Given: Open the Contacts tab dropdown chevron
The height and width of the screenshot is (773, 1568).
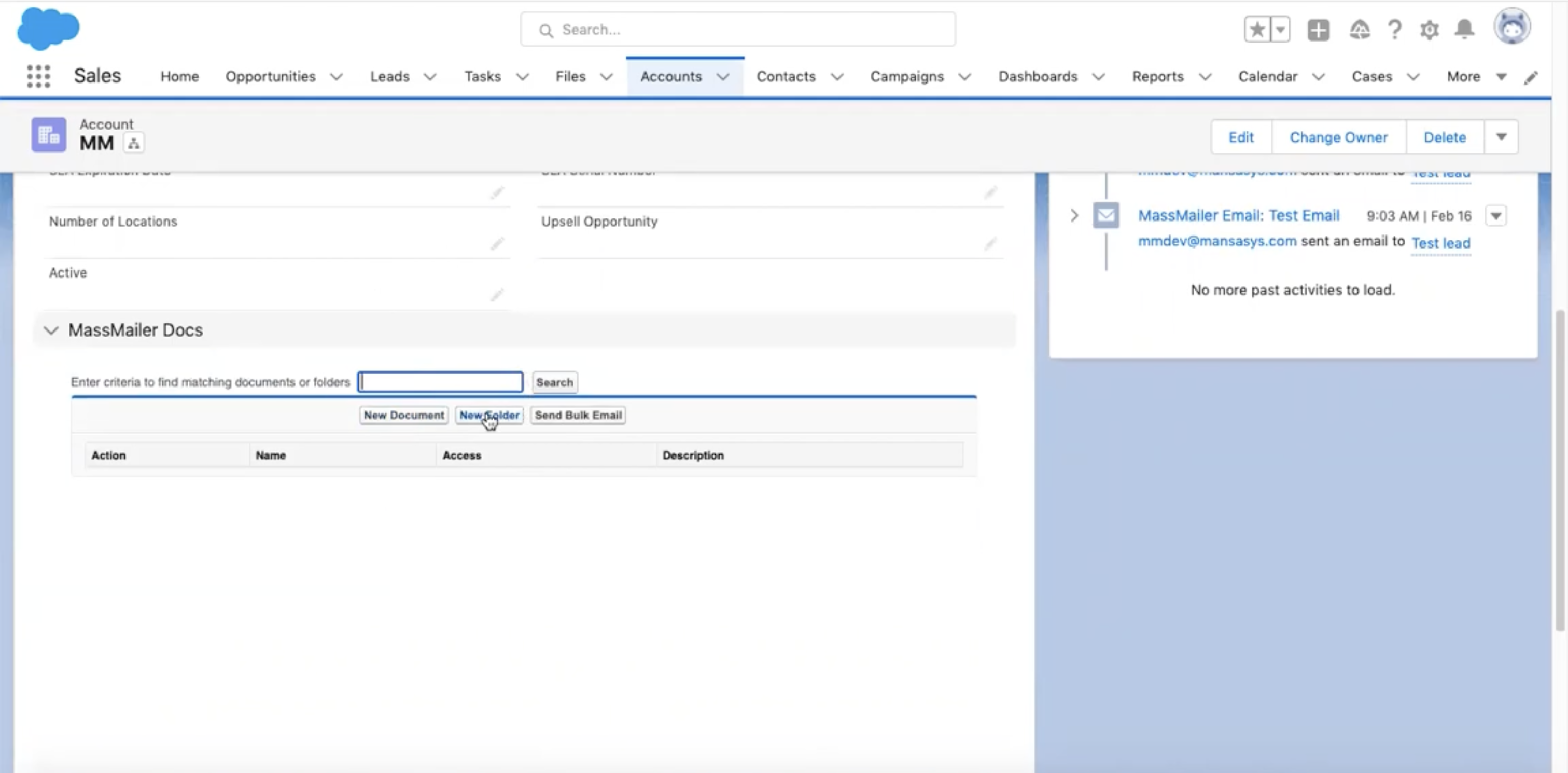Looking at the screenshot, I should pos(837,77).
